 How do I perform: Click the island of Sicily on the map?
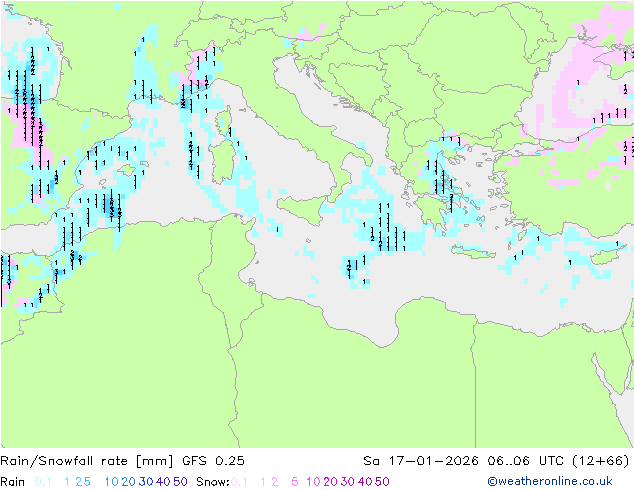pos(304,210)
